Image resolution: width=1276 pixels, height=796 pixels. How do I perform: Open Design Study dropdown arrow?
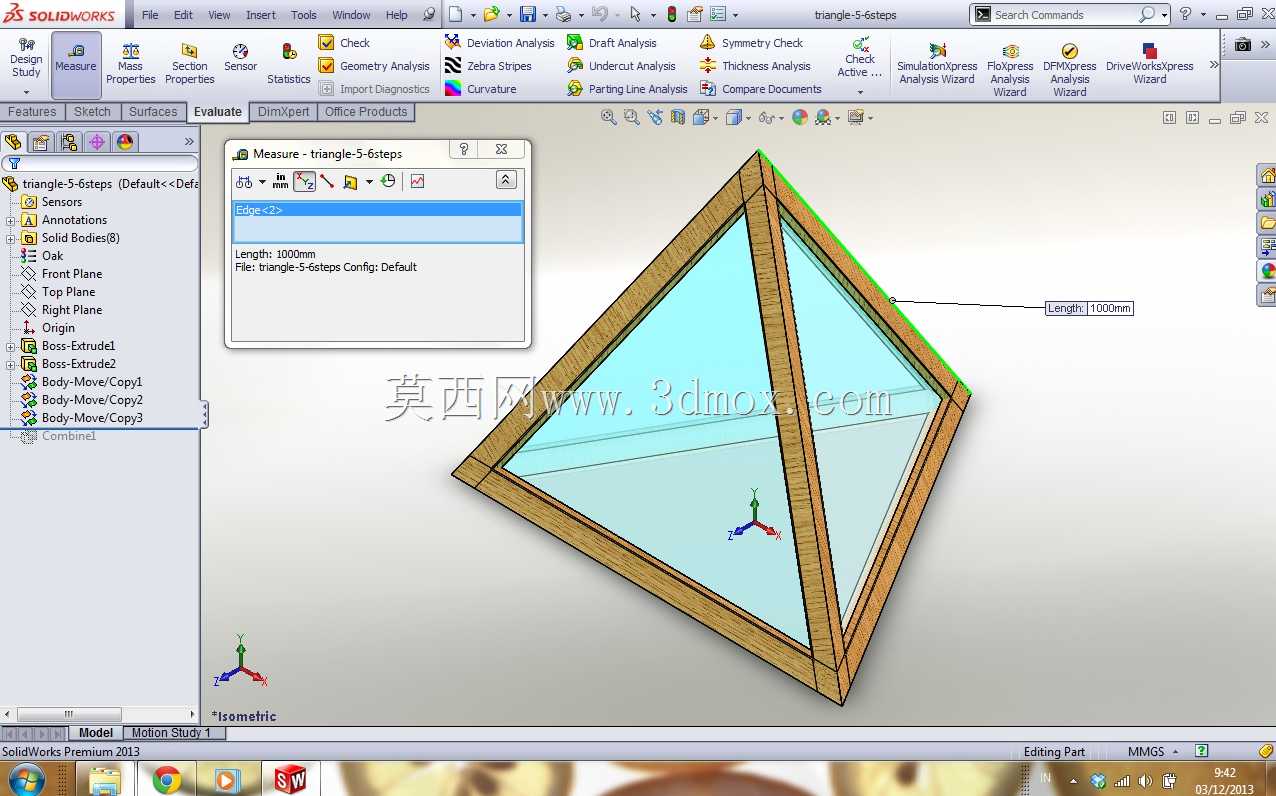[26, 91]
